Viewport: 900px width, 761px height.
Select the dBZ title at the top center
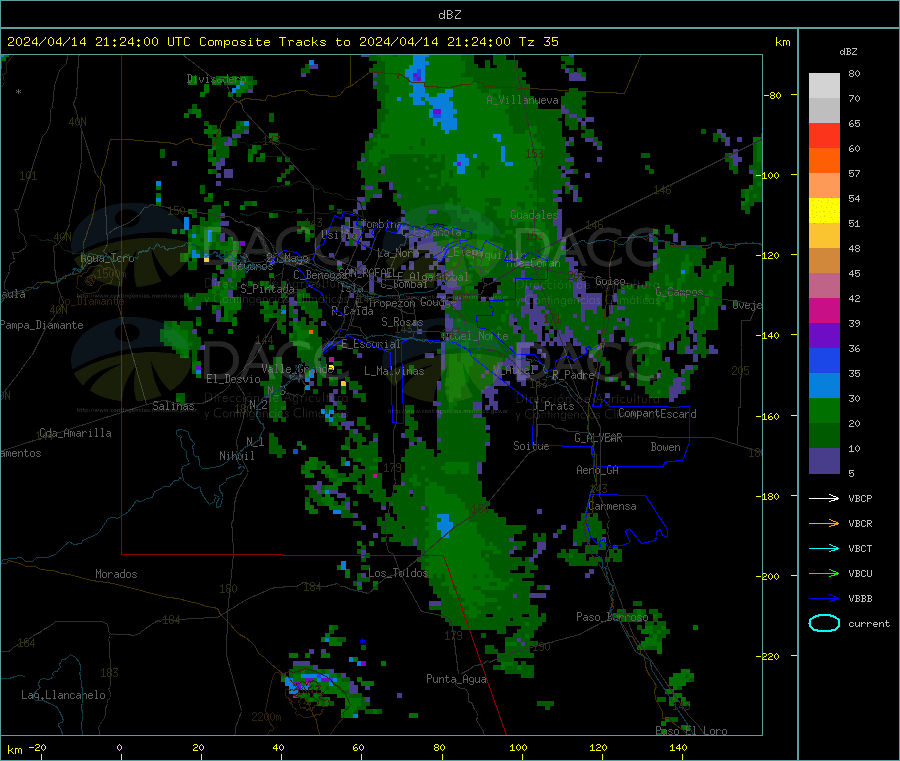449,15
